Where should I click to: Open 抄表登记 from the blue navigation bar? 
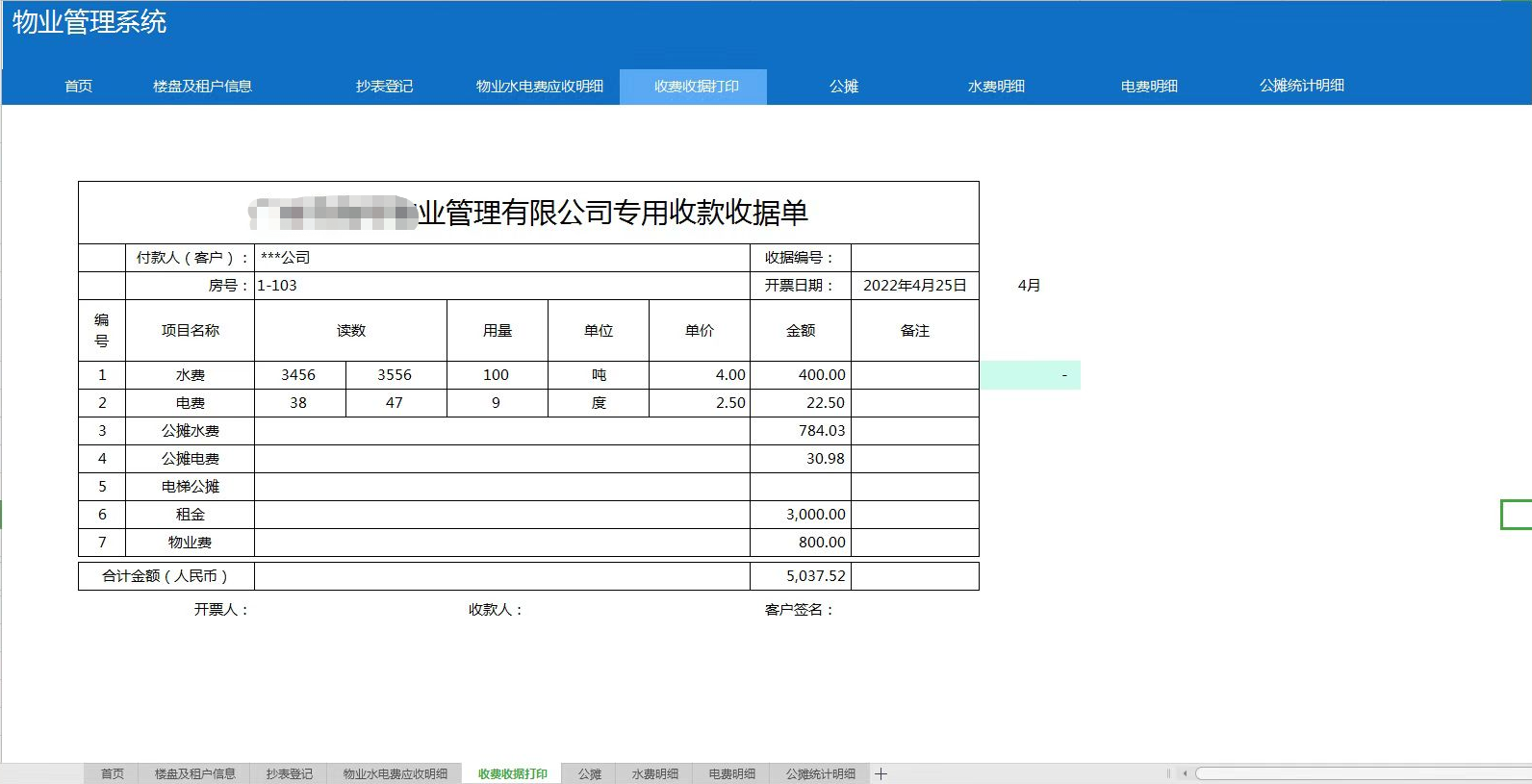coord(384,87)
